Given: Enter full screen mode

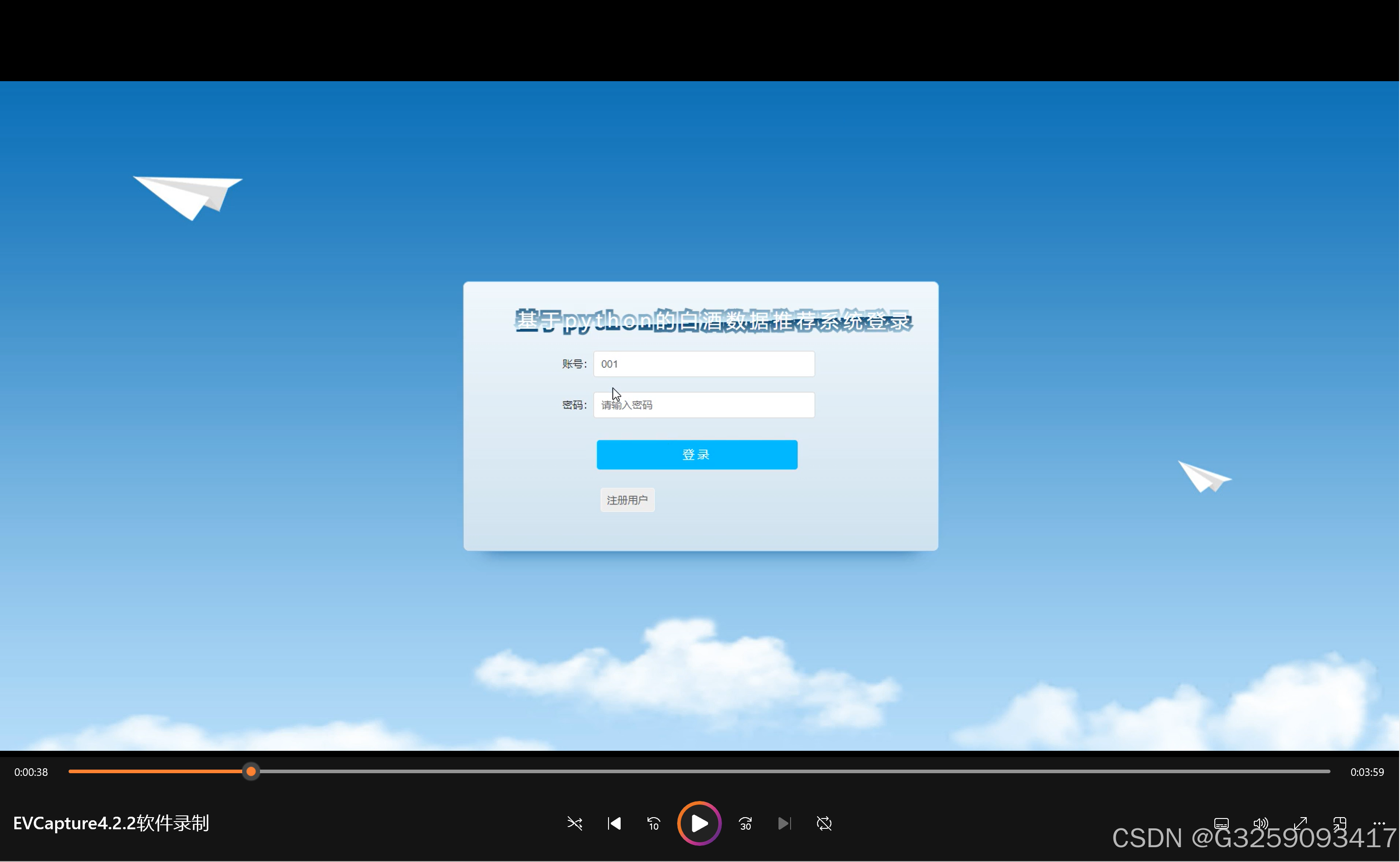Looking at the screenshot, I should (1300, 823).
